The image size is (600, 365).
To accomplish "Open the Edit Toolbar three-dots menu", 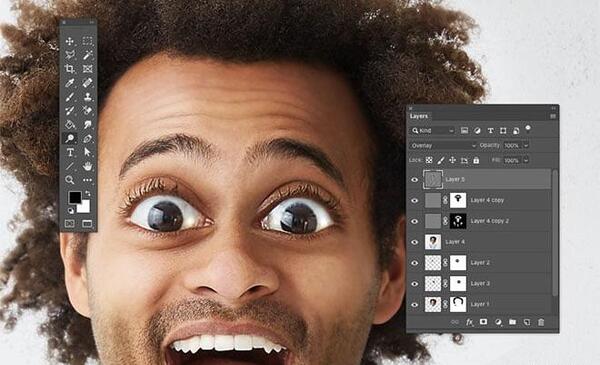I will point(87,180).
